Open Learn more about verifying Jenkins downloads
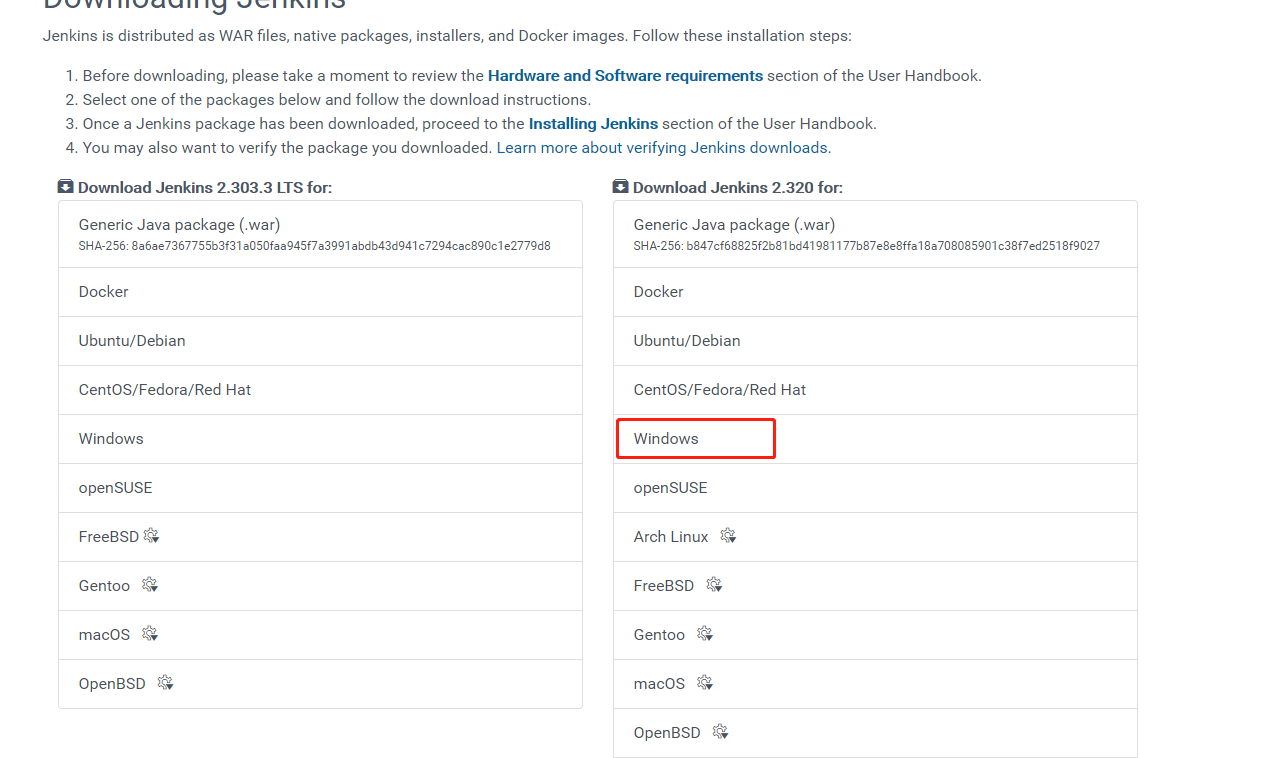 [x=662, y=148]
